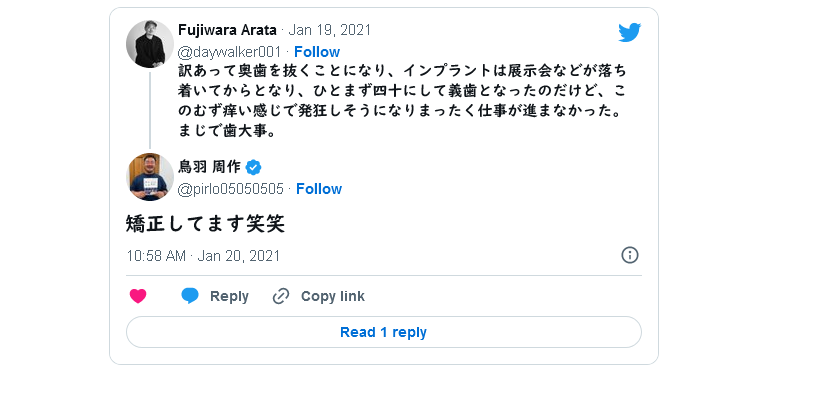The width and height of the screenshot is (825, 401).
Task: Click the @pirlo05050505 handle
Action: (231, 189)
